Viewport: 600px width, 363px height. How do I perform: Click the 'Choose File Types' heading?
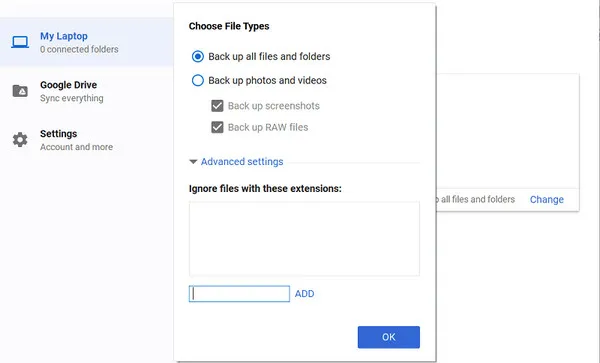tap(229, 26)
